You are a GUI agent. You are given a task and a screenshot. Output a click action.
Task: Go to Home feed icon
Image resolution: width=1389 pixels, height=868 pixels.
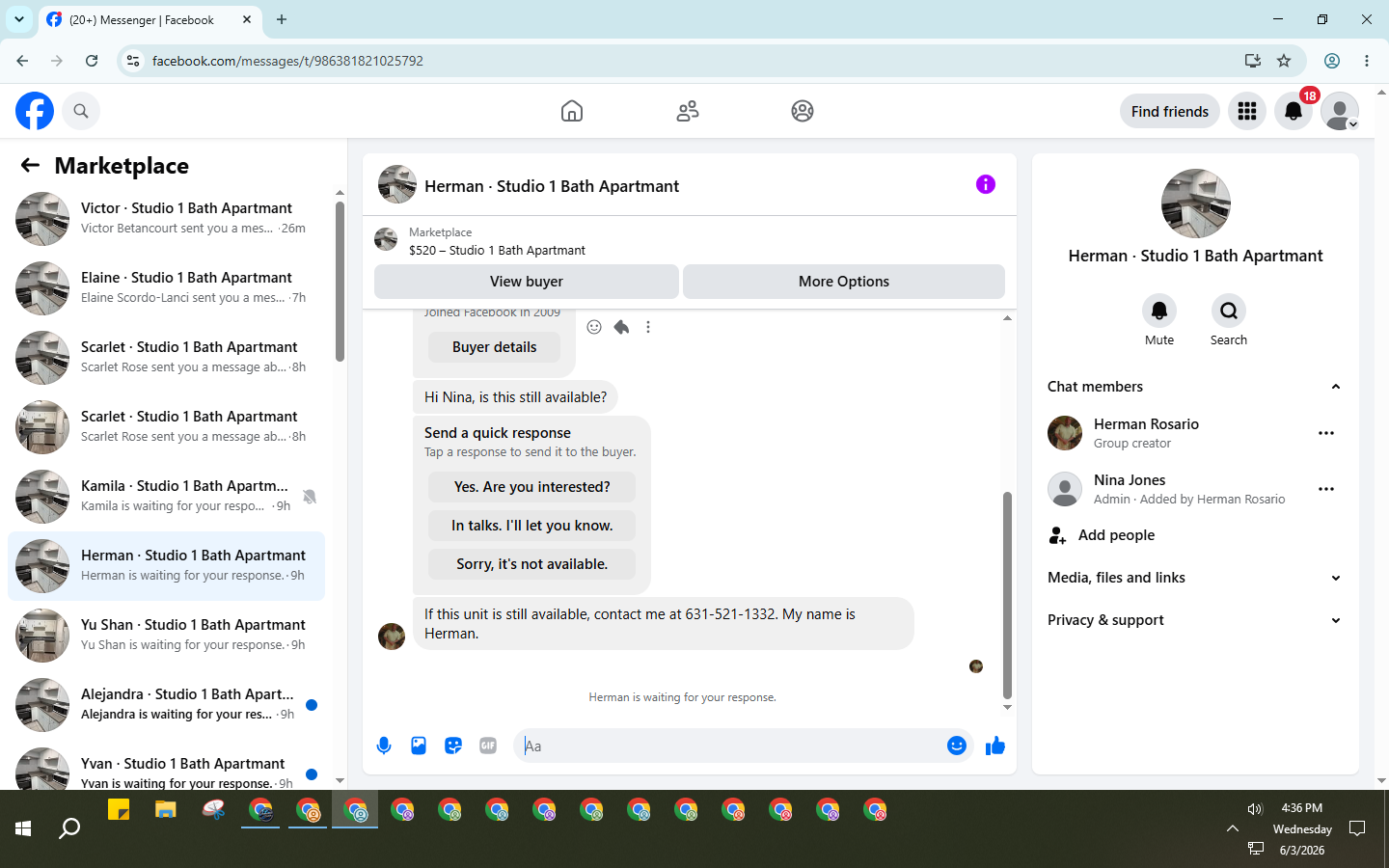[x=572, y=111]
